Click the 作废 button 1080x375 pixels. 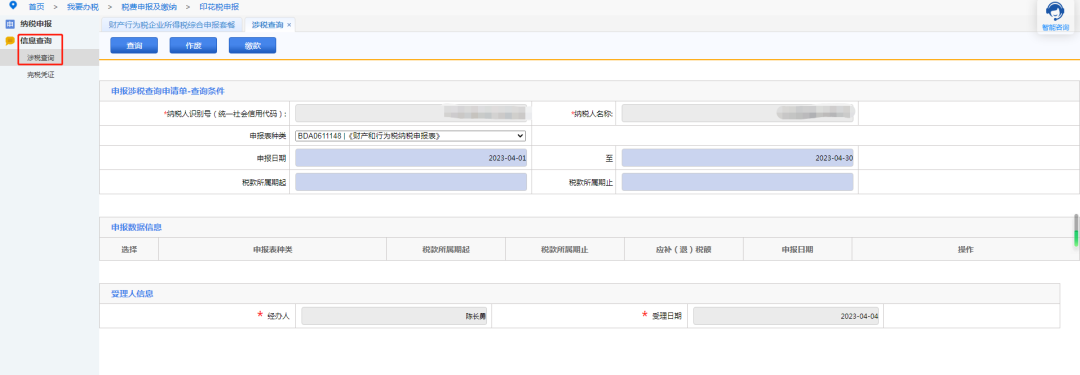194,45
